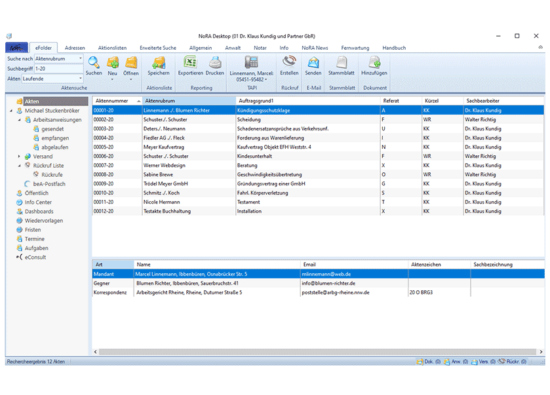The height and width of the screenshot is (395, 550).
Task: Click the TAPI telephone icon
Action: tap(251, 62)
